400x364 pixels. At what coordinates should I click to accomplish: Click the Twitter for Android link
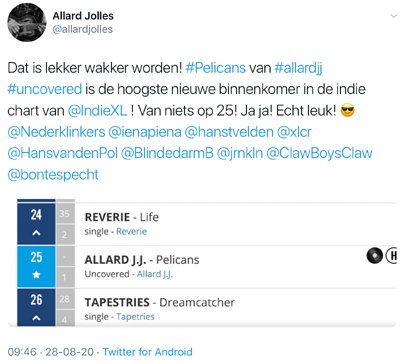tap(147, 352)
